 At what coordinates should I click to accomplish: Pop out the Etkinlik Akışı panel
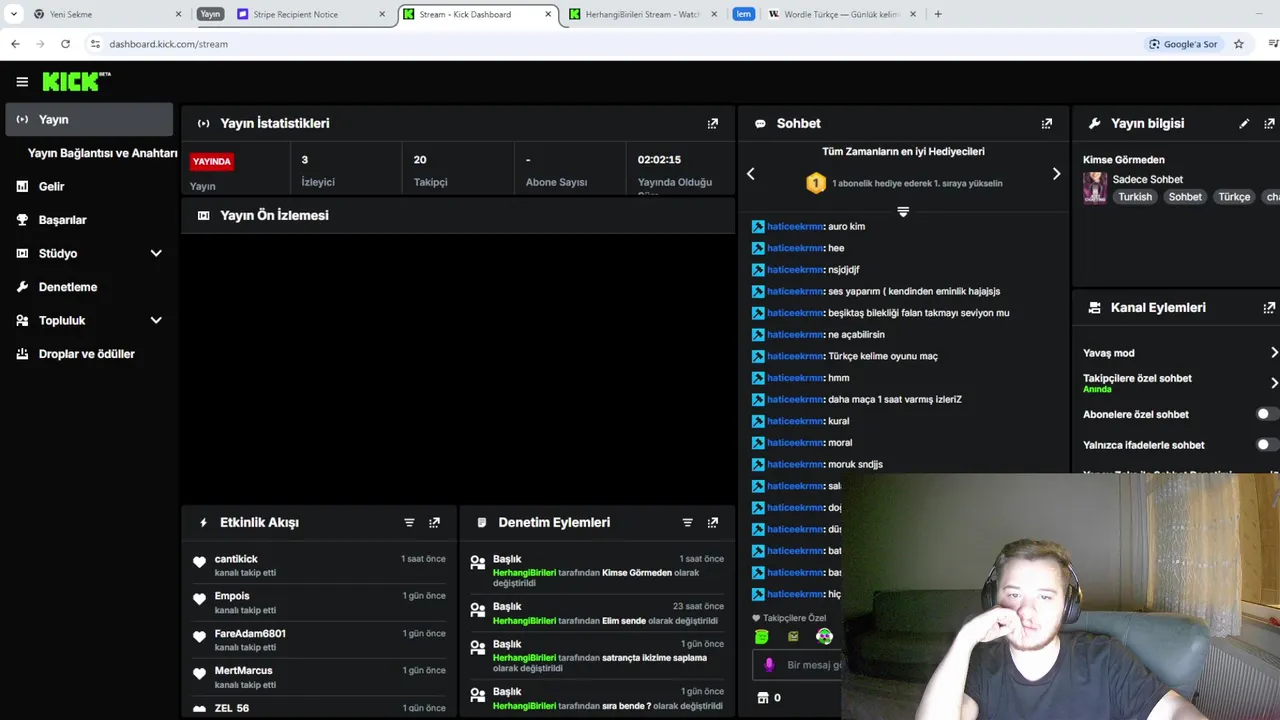[434, 522]
